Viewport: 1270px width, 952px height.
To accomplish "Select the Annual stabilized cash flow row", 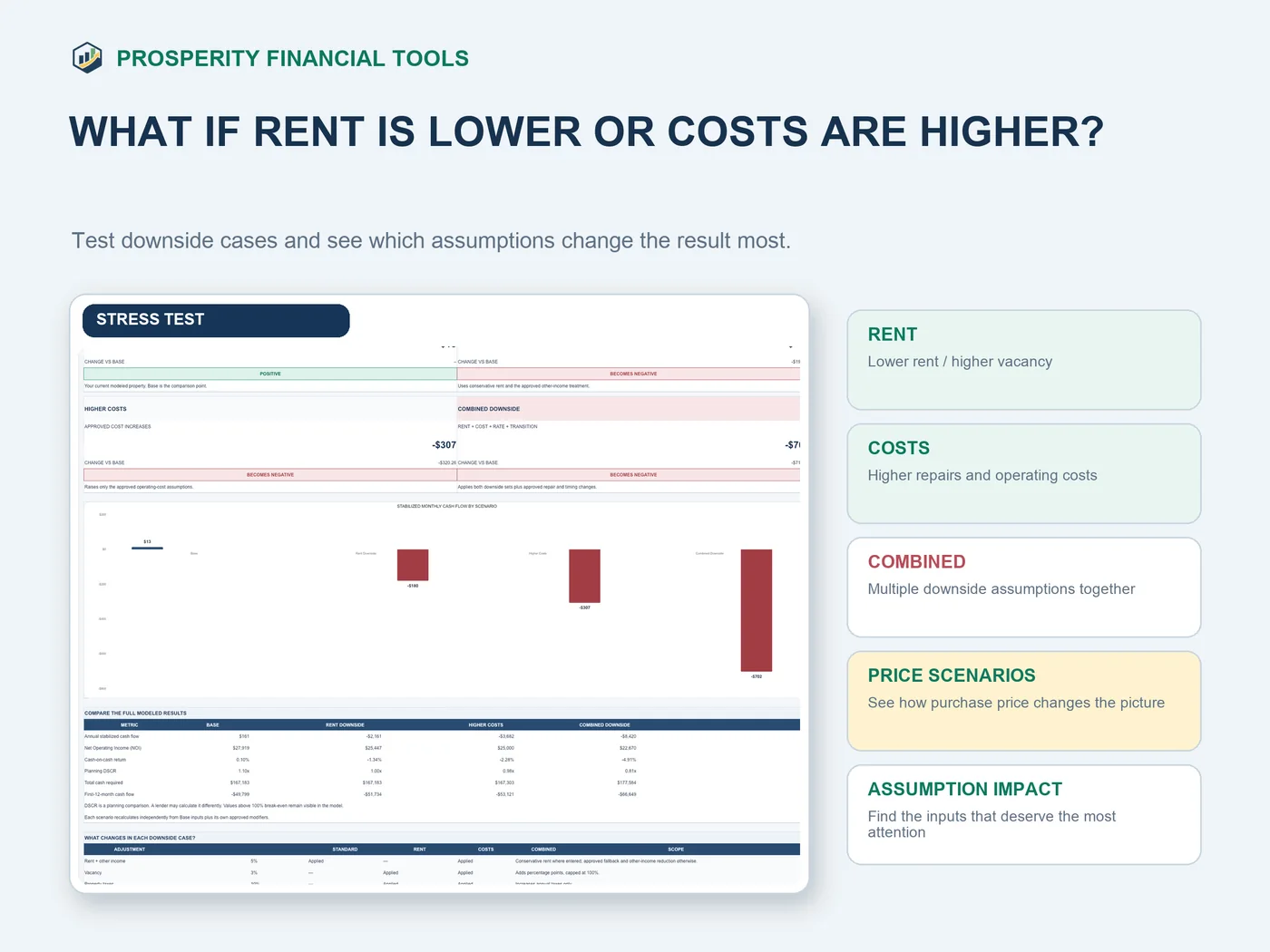I will point(442,736).
